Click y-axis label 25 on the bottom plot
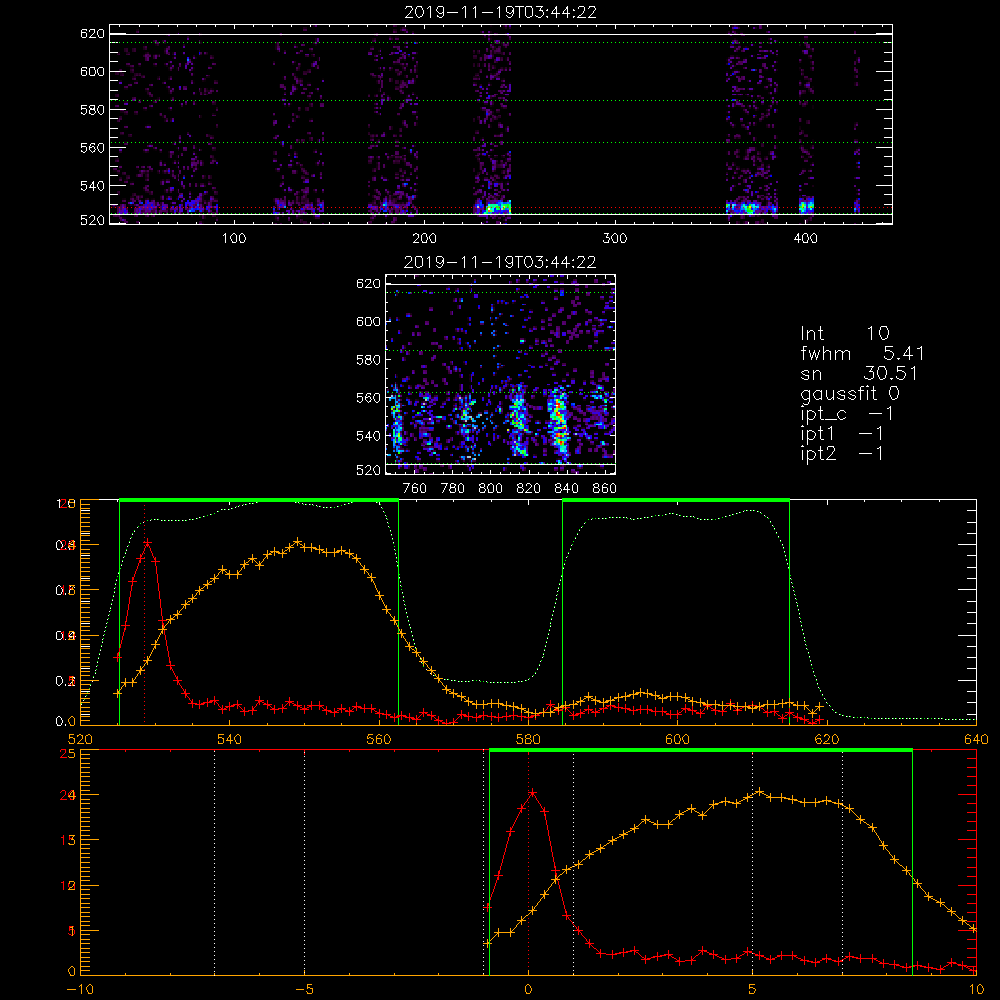 pyautogui.click(x=68, y=753)
